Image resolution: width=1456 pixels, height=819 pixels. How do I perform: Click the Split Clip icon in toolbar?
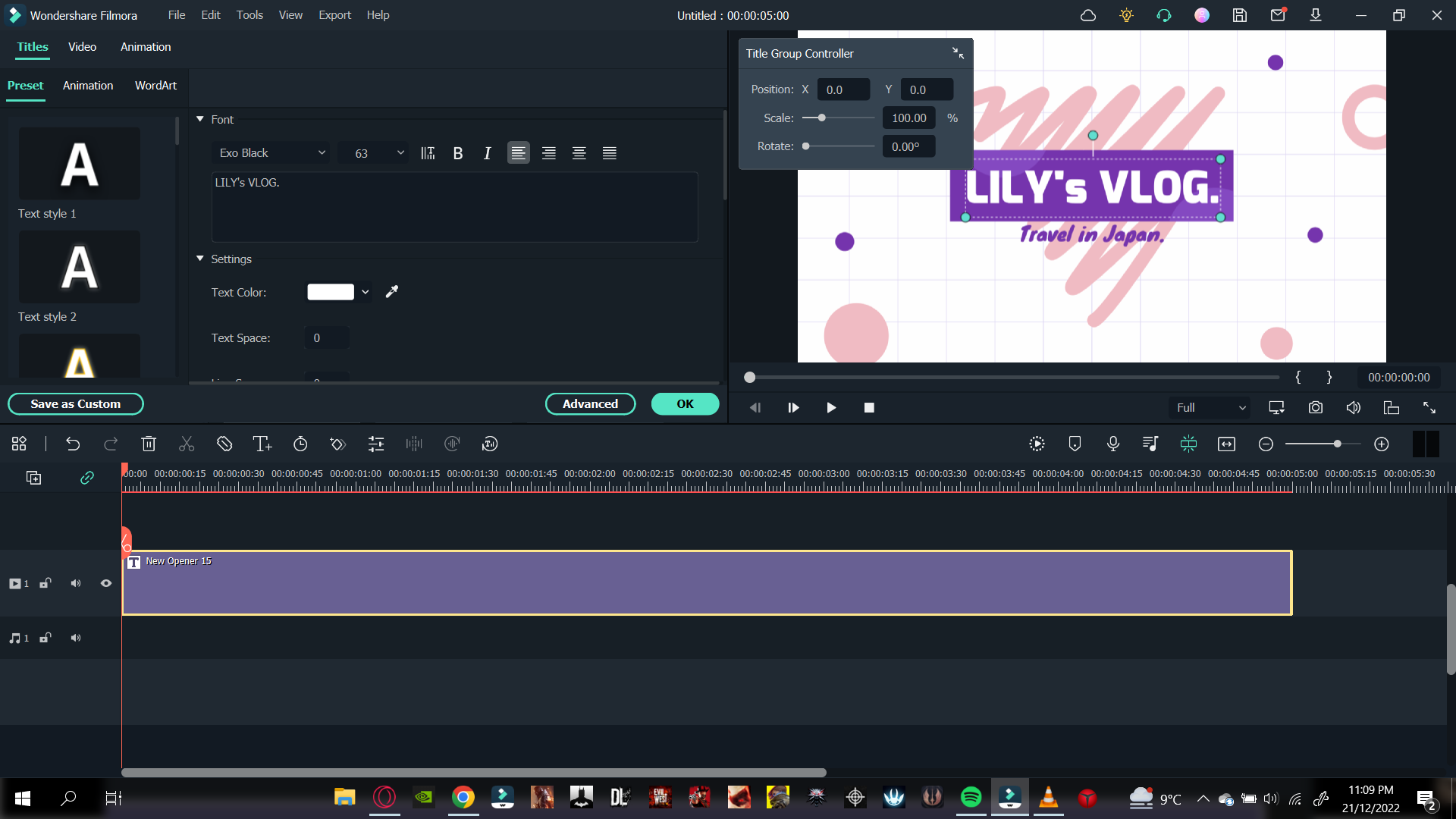pyautogui.click(x=187, y=444)
